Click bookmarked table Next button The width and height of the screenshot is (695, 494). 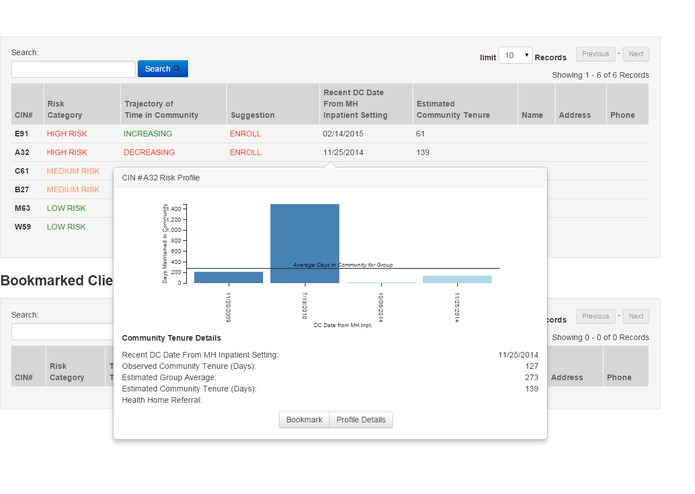tap(636, 316)
